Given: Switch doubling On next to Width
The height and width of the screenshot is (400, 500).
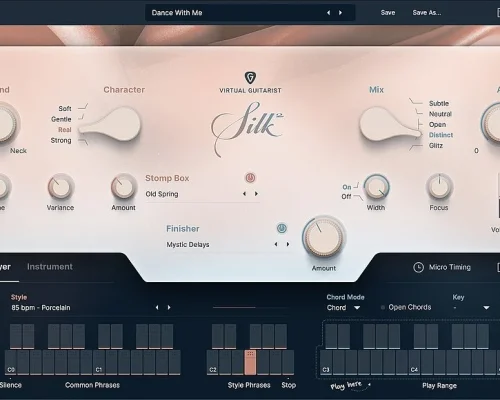Looking at the screenshot, I should coord(347,187).
